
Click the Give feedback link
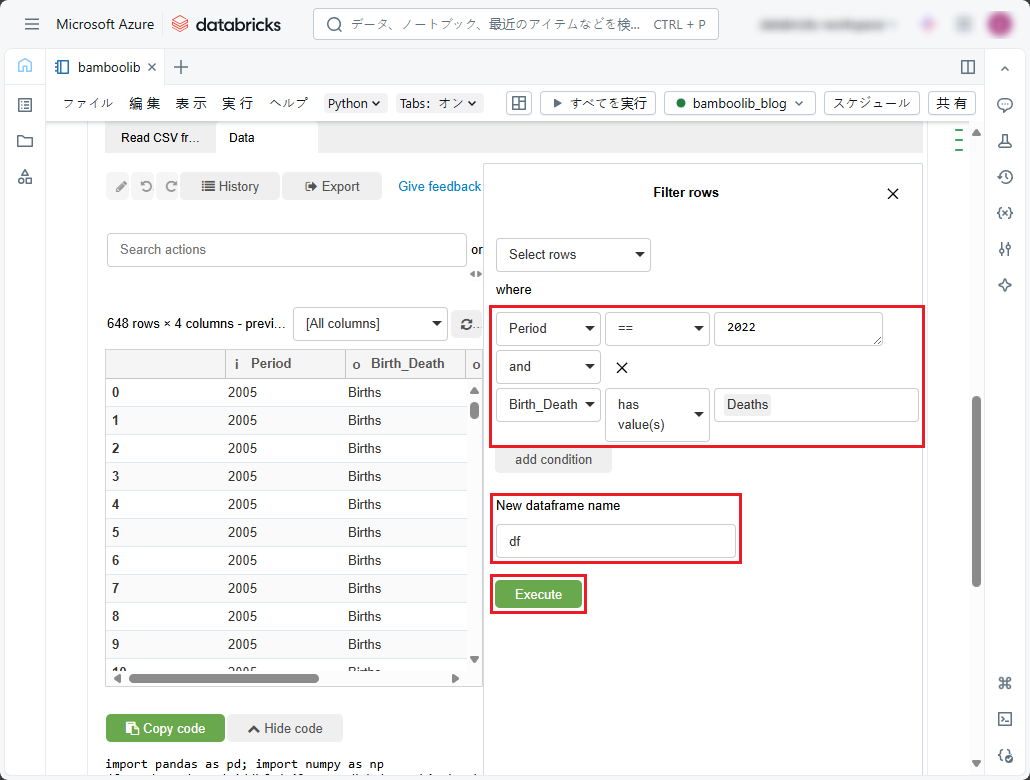coord(439,186)
